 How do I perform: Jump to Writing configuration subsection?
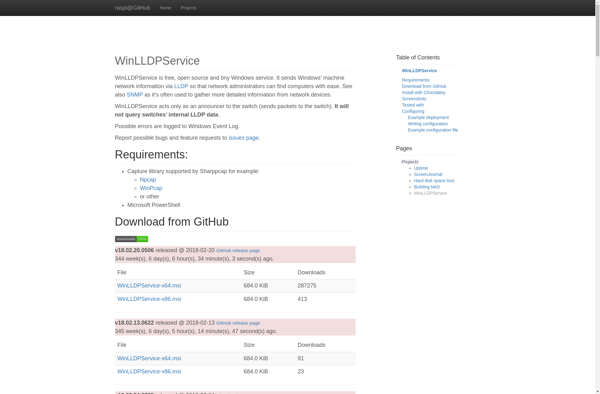point(427,124)
